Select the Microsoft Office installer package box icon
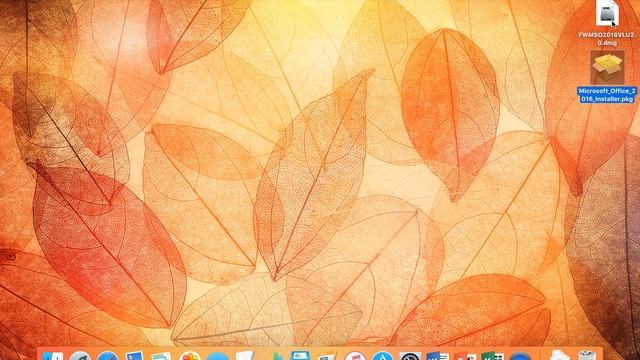 (607, 67)
